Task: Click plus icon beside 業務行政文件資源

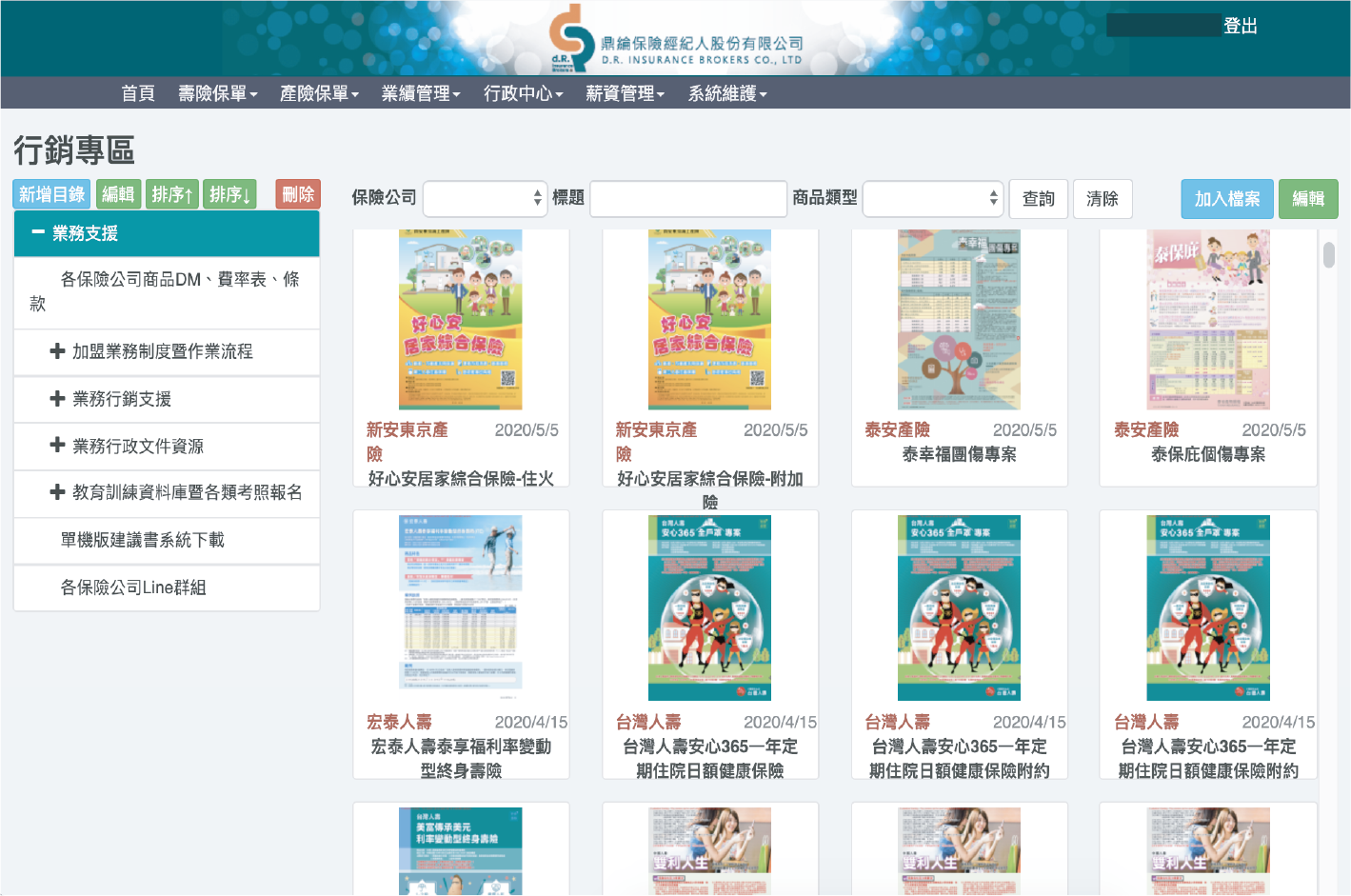Action: [57, 446]
